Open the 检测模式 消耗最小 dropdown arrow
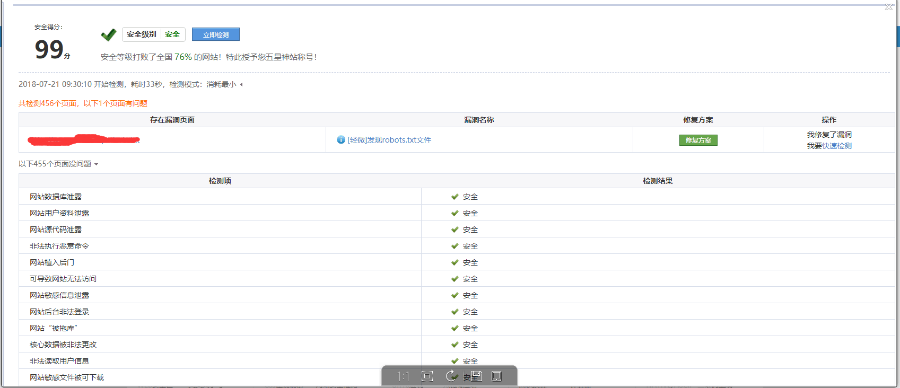Screen dimensions: 900x388 tap(240, 85)
